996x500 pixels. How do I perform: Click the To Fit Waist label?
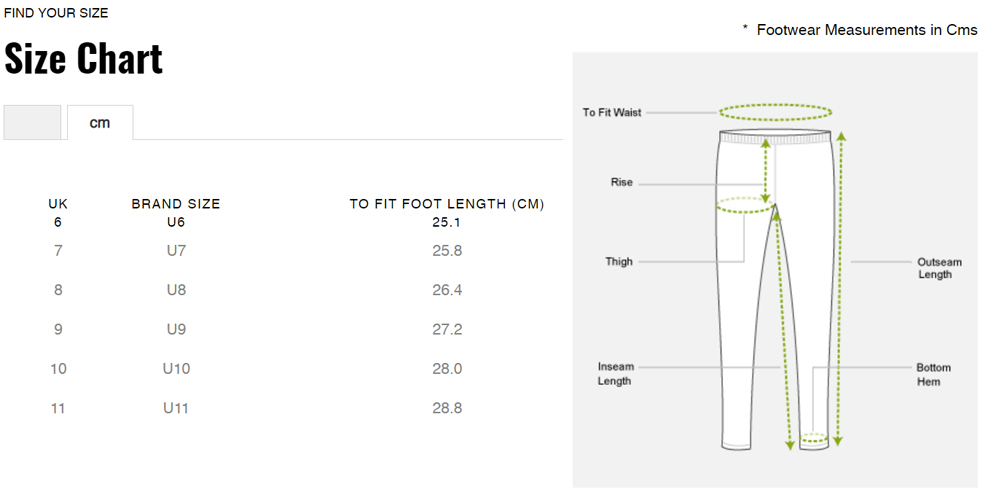pyautogui.click(x=612, y=112)
